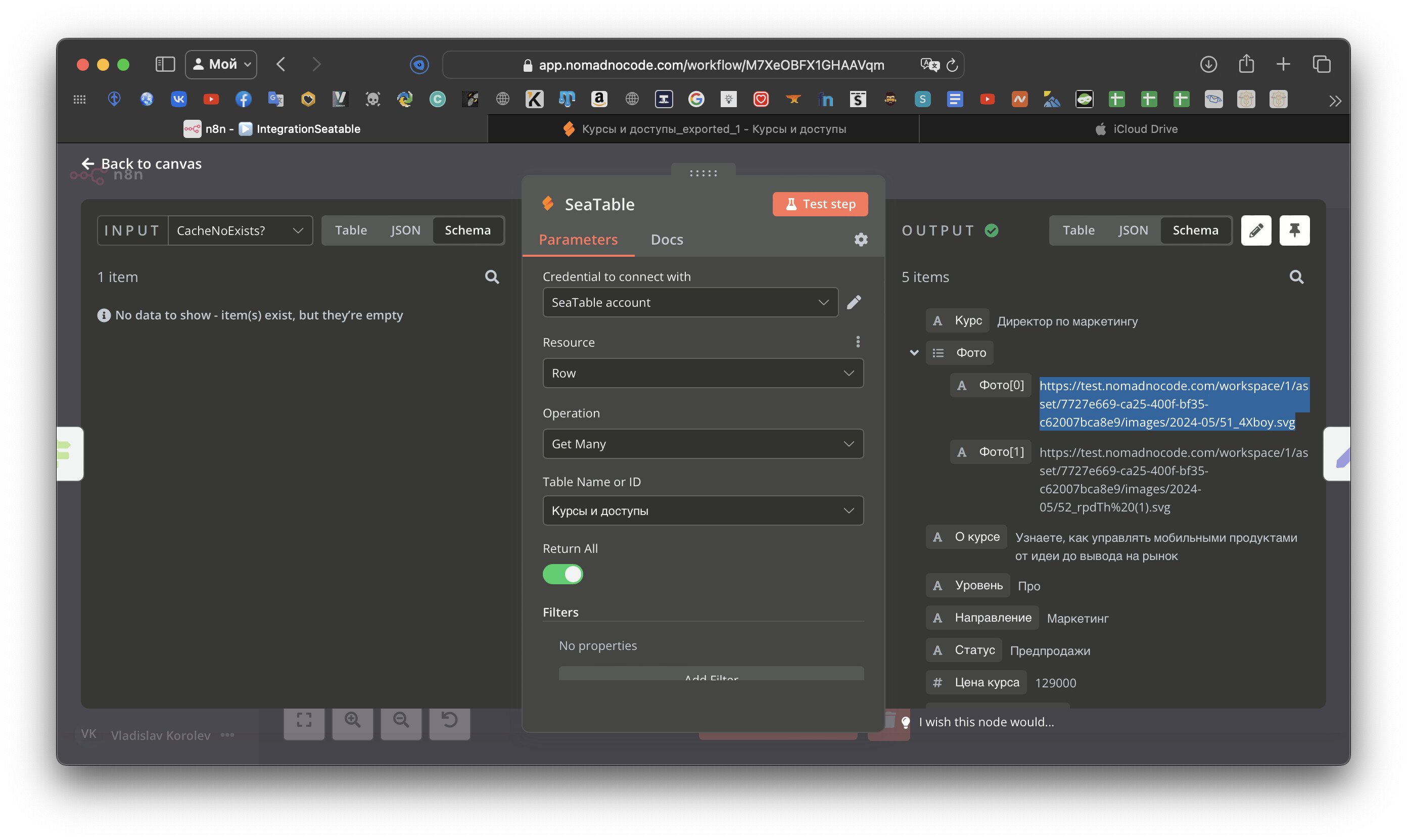This screenshot has width=1407, height=840.
Task: Click privacy shield icon near address bar
Action: point(419,65)
